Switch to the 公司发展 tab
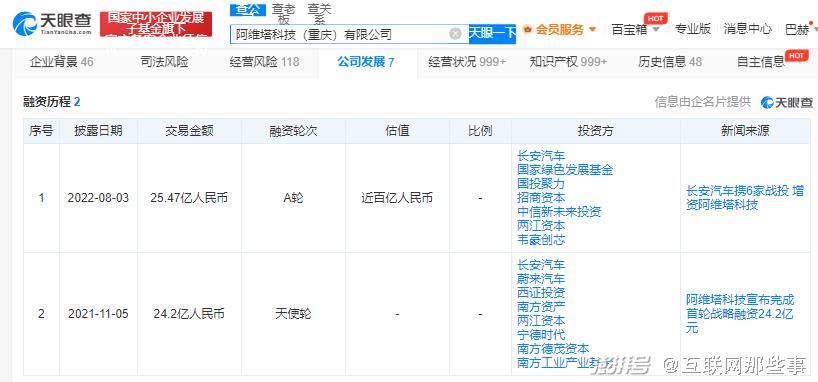Viewport: 818px width, 382px height. coord(365,62)
